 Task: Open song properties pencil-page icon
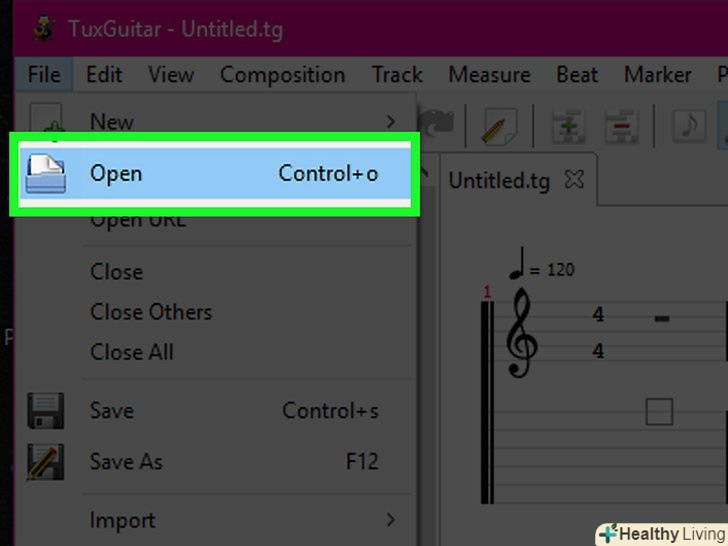tap(500, 126)
